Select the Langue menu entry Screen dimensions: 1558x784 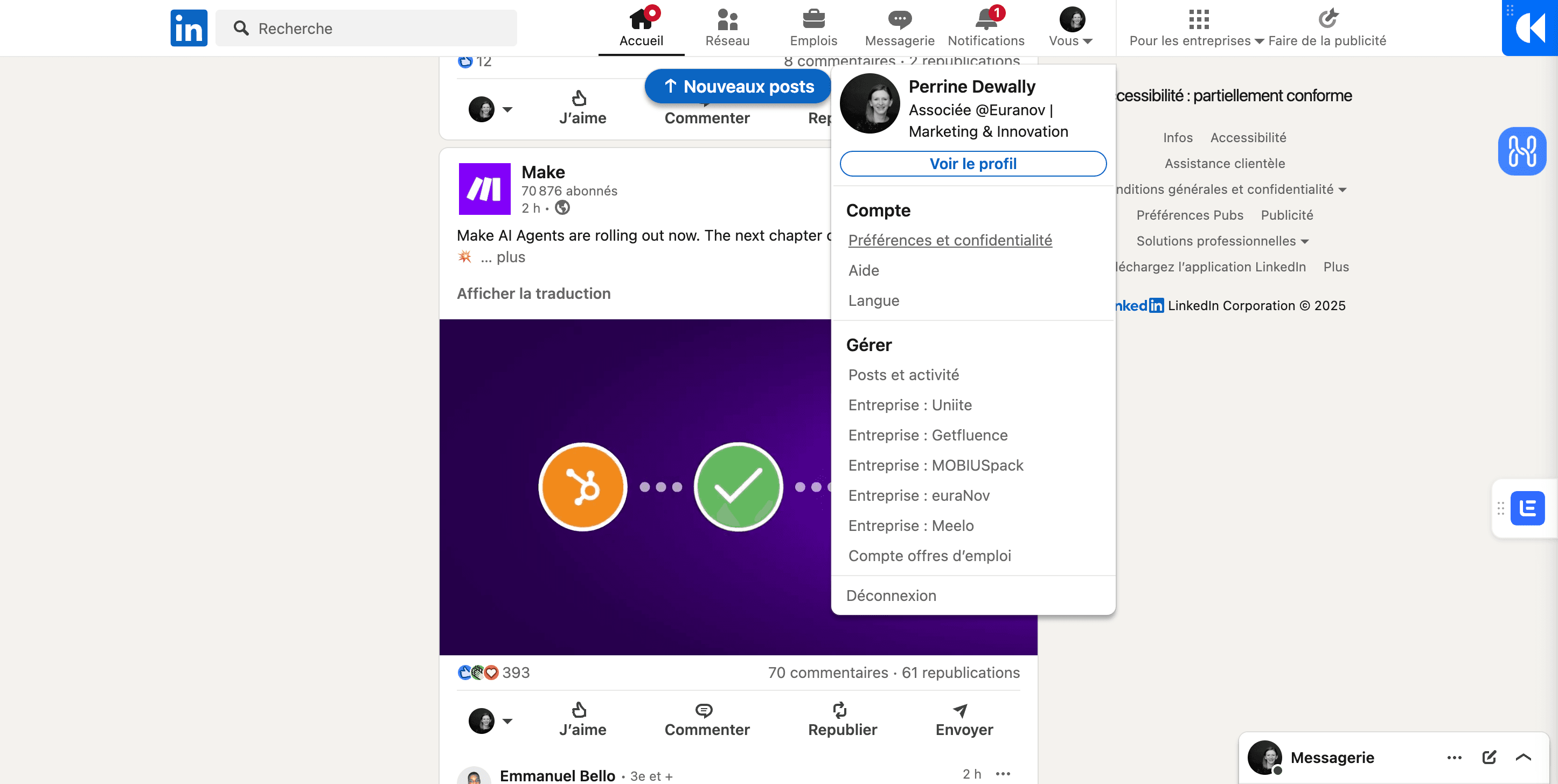point(873,300)
